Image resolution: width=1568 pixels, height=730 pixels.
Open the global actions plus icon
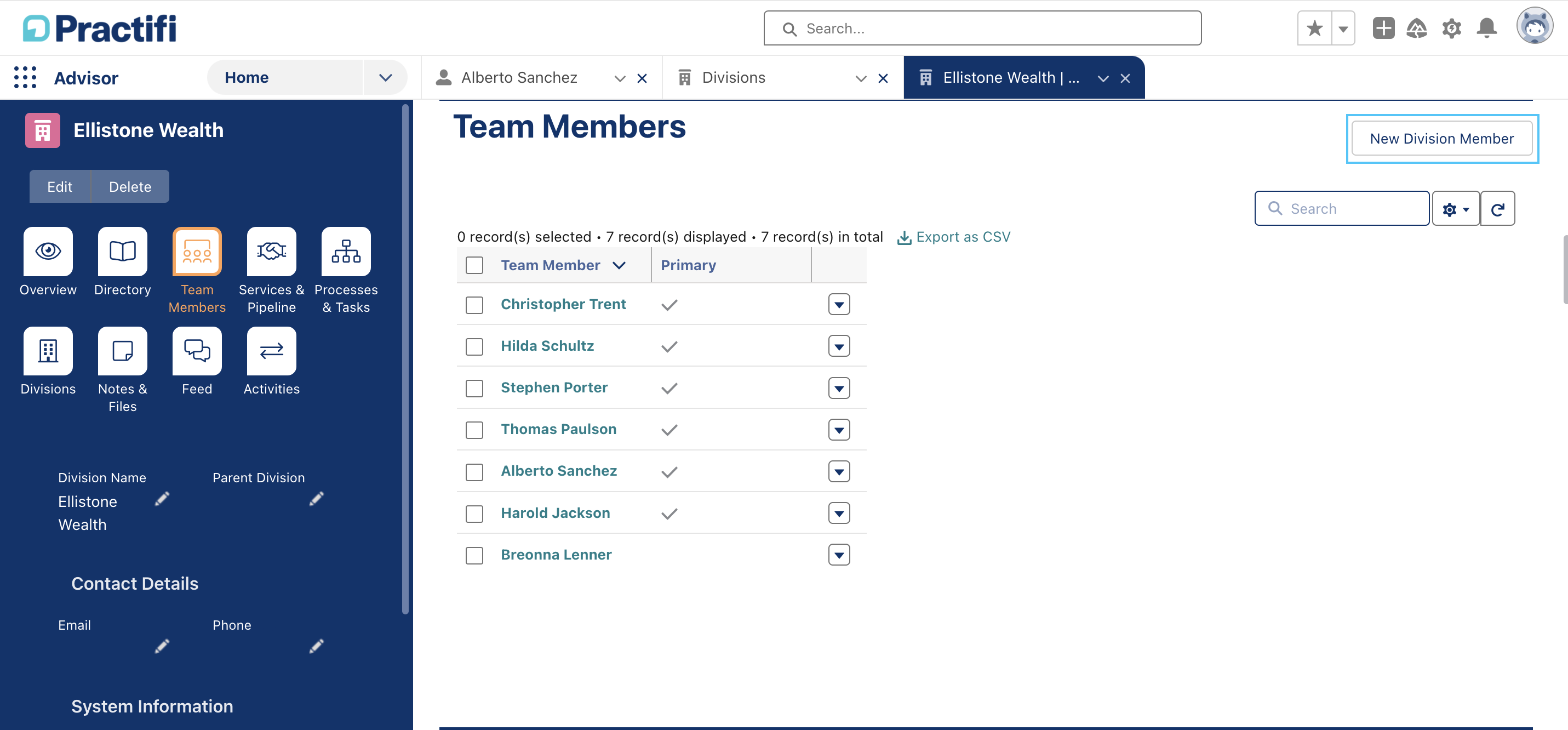coord(1383,28)
